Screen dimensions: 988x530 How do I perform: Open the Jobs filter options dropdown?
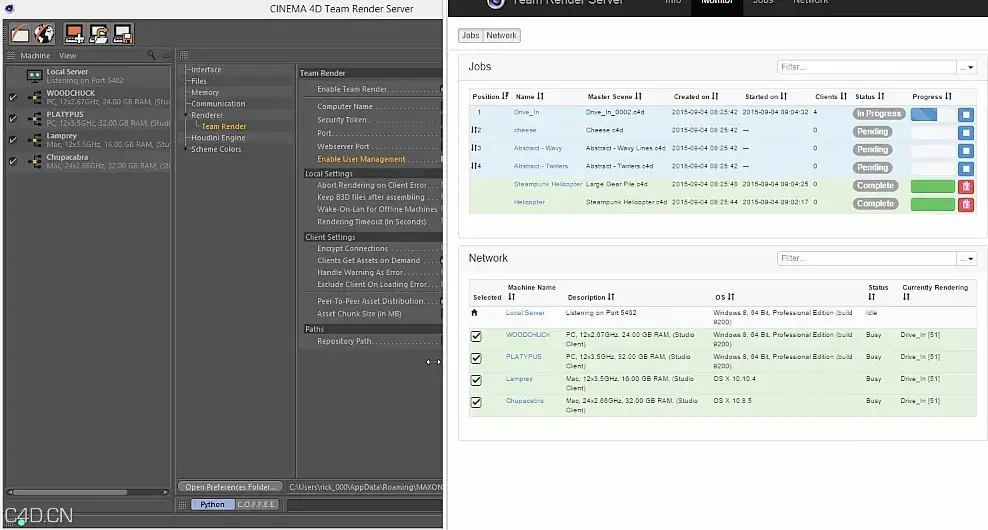(x=967, y=67)
